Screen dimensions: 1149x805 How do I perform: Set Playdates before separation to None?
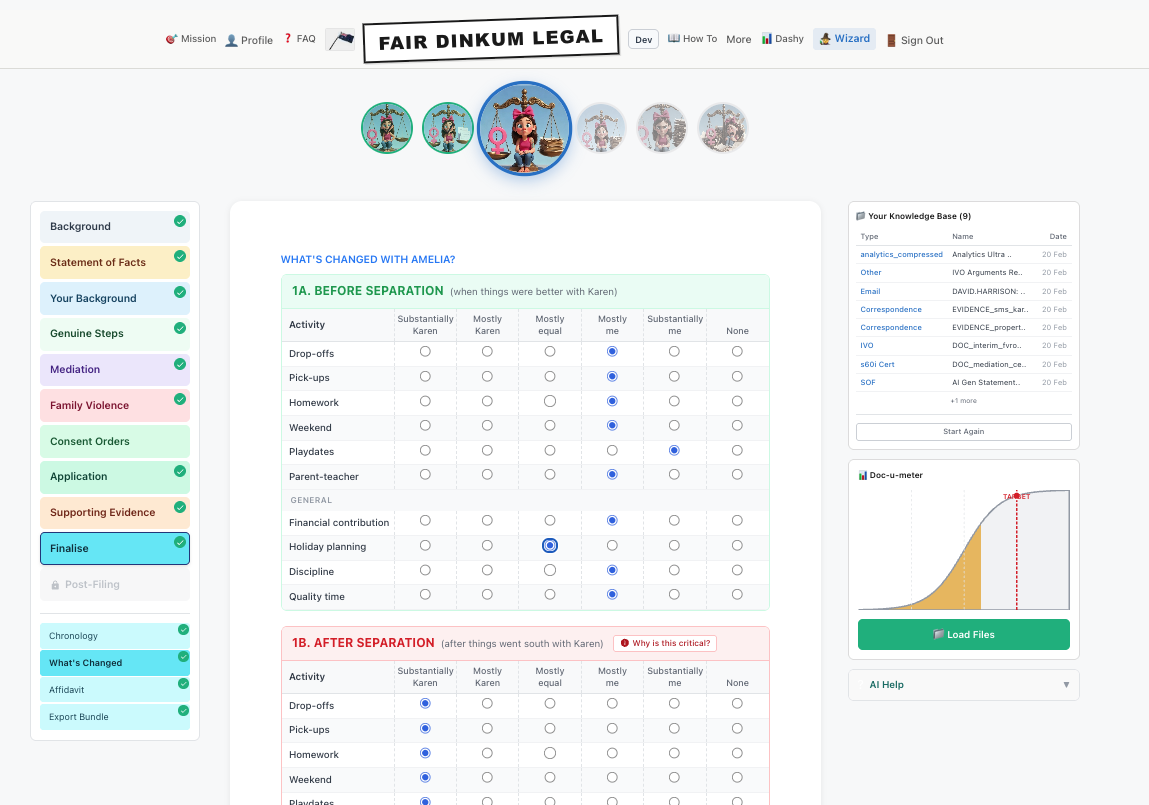(x=737, y=450)
